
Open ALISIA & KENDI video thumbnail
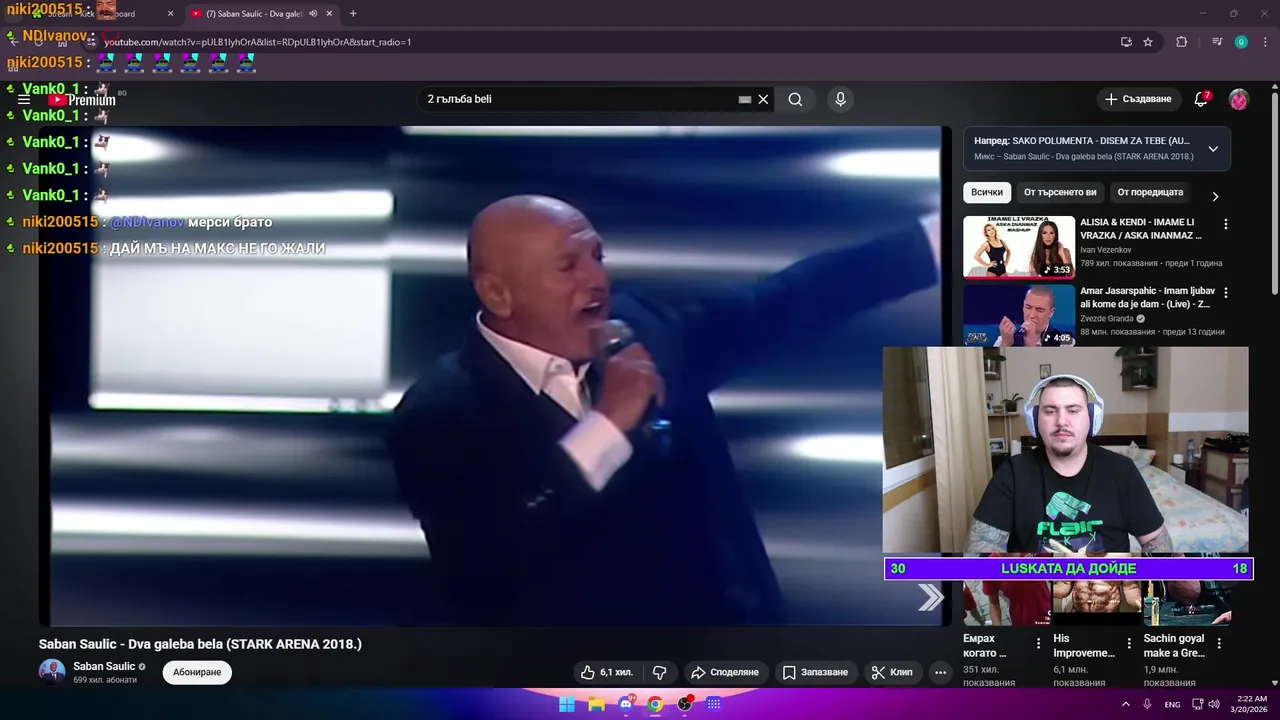pyautogui.click(x=1019, y=247)
